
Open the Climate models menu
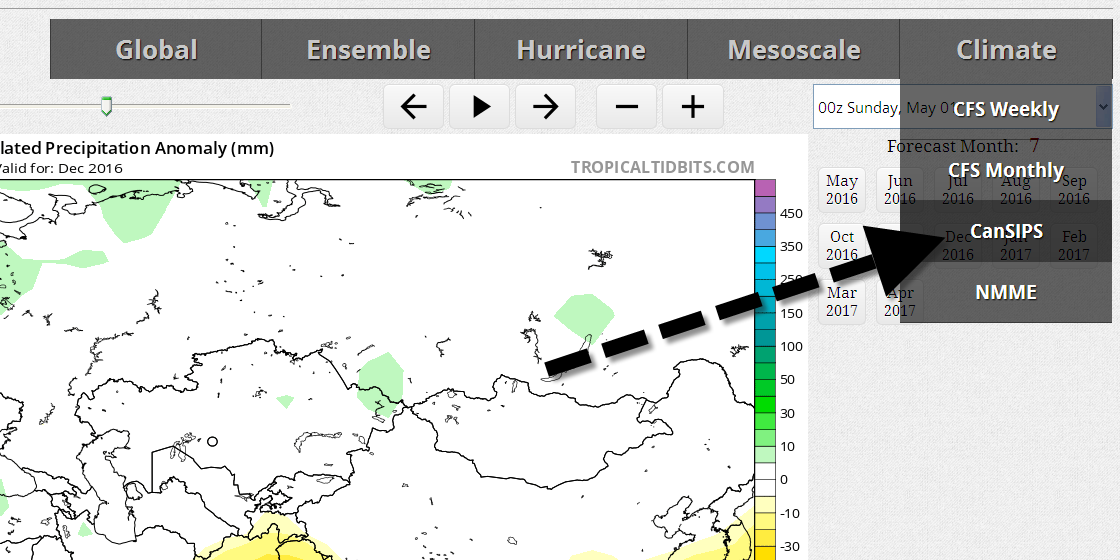point(1006,49)
